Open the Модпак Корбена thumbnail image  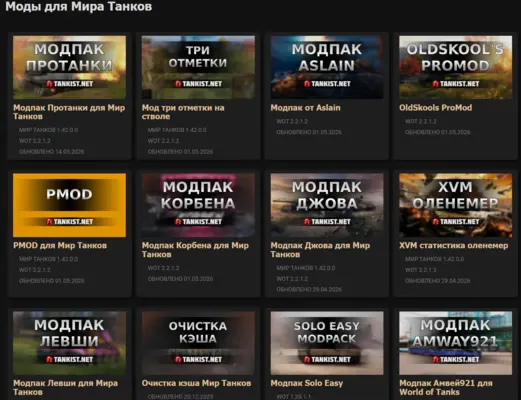[198, 205]
